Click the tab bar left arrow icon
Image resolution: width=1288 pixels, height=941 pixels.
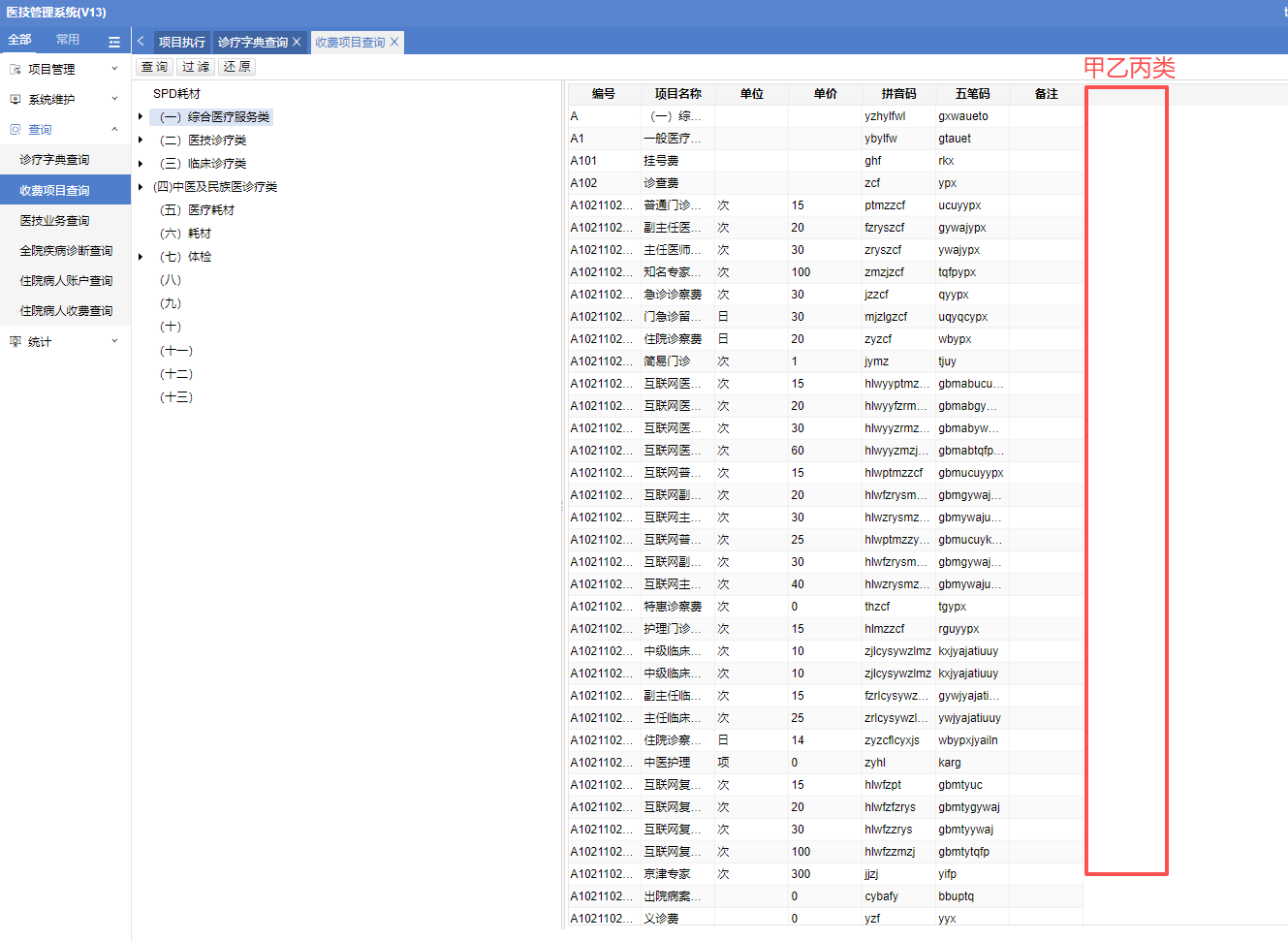141,41
